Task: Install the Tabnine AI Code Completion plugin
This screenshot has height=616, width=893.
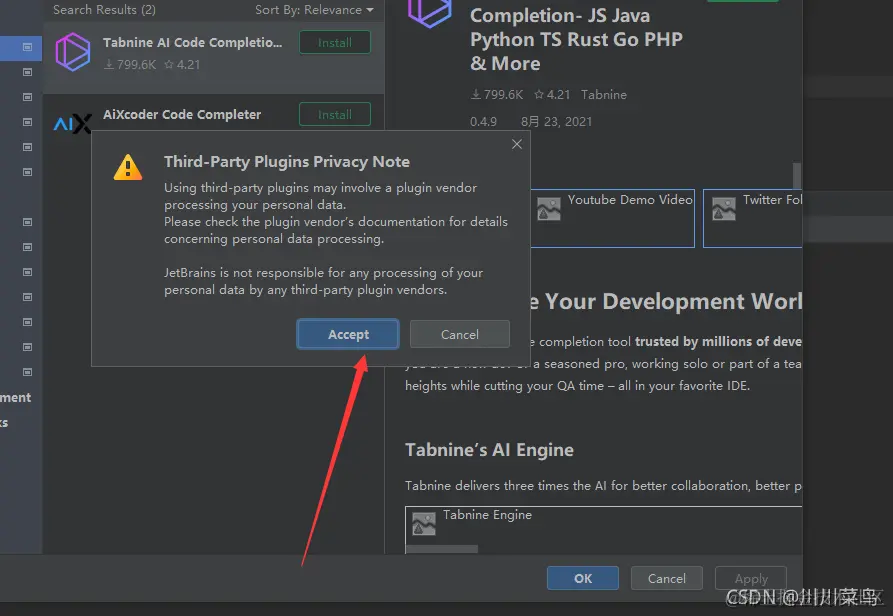Action: coord(335,43)
